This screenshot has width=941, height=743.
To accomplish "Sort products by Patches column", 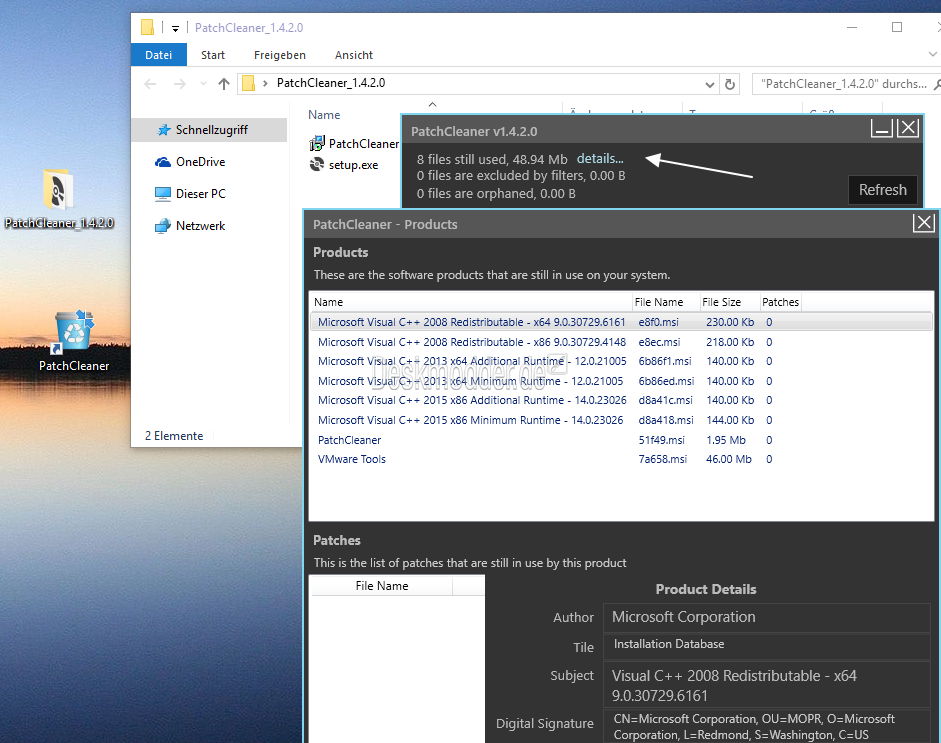I will pos(780,302).
